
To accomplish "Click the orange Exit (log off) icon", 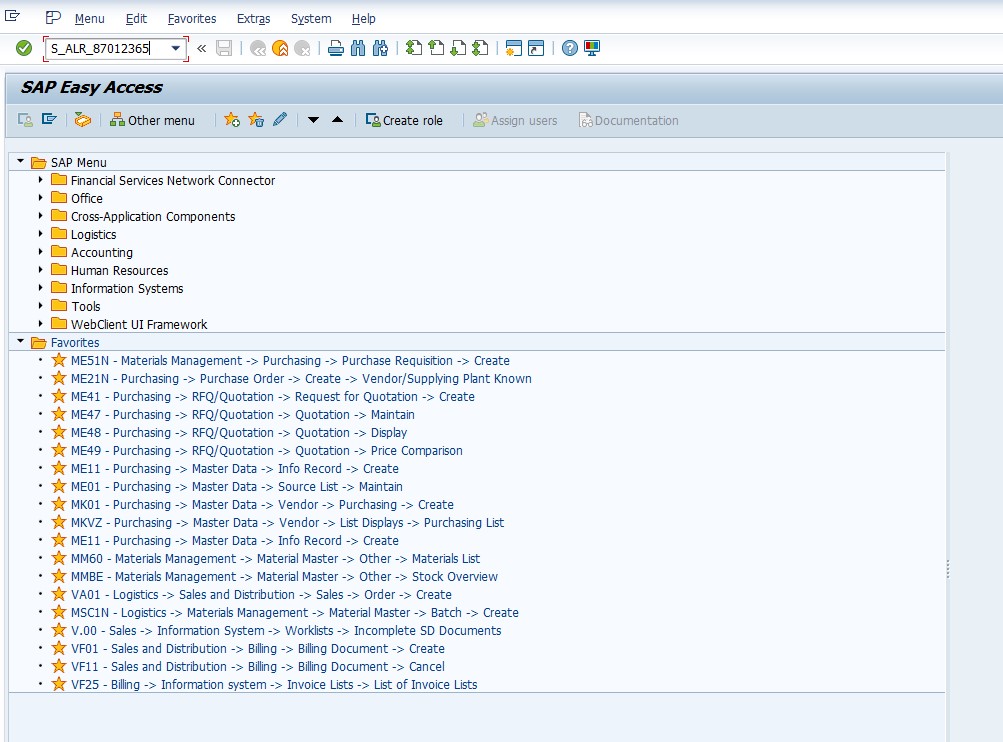I will (280, 48).
